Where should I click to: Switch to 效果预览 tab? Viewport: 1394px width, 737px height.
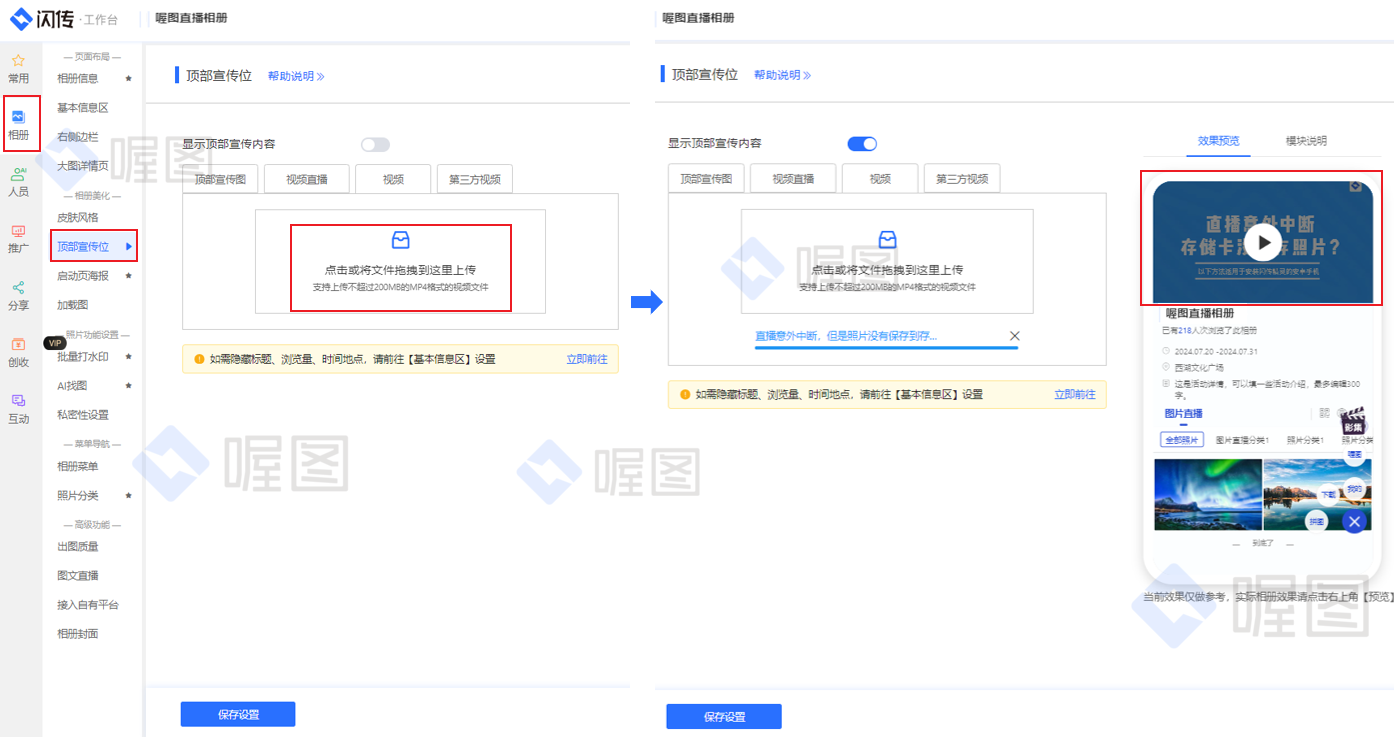[1218, 141]
